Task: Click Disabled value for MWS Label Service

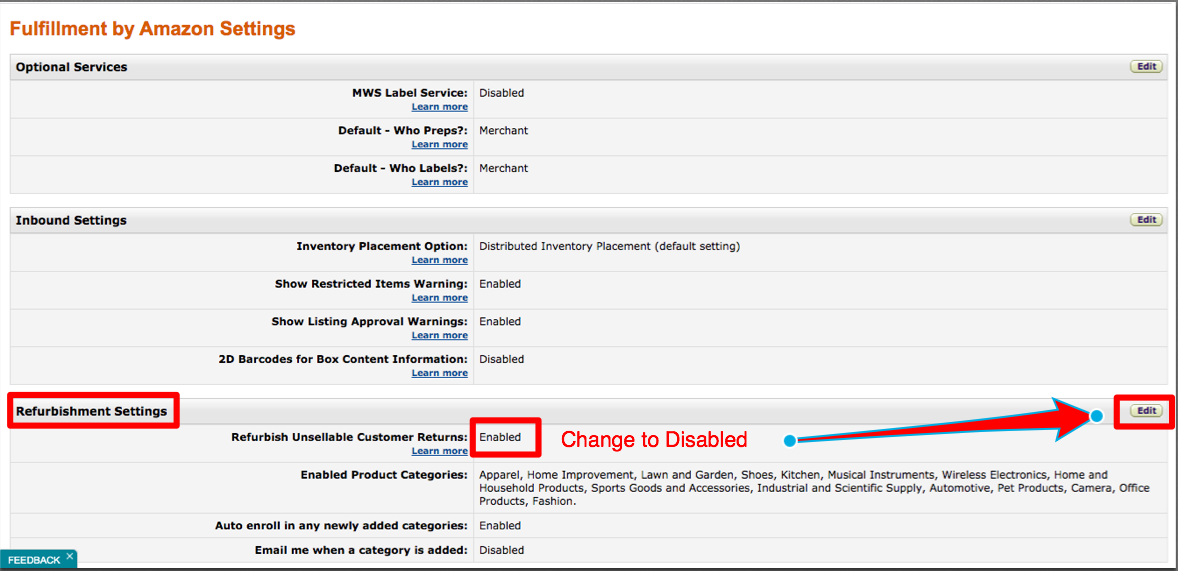Action: (x=502, y=93)
